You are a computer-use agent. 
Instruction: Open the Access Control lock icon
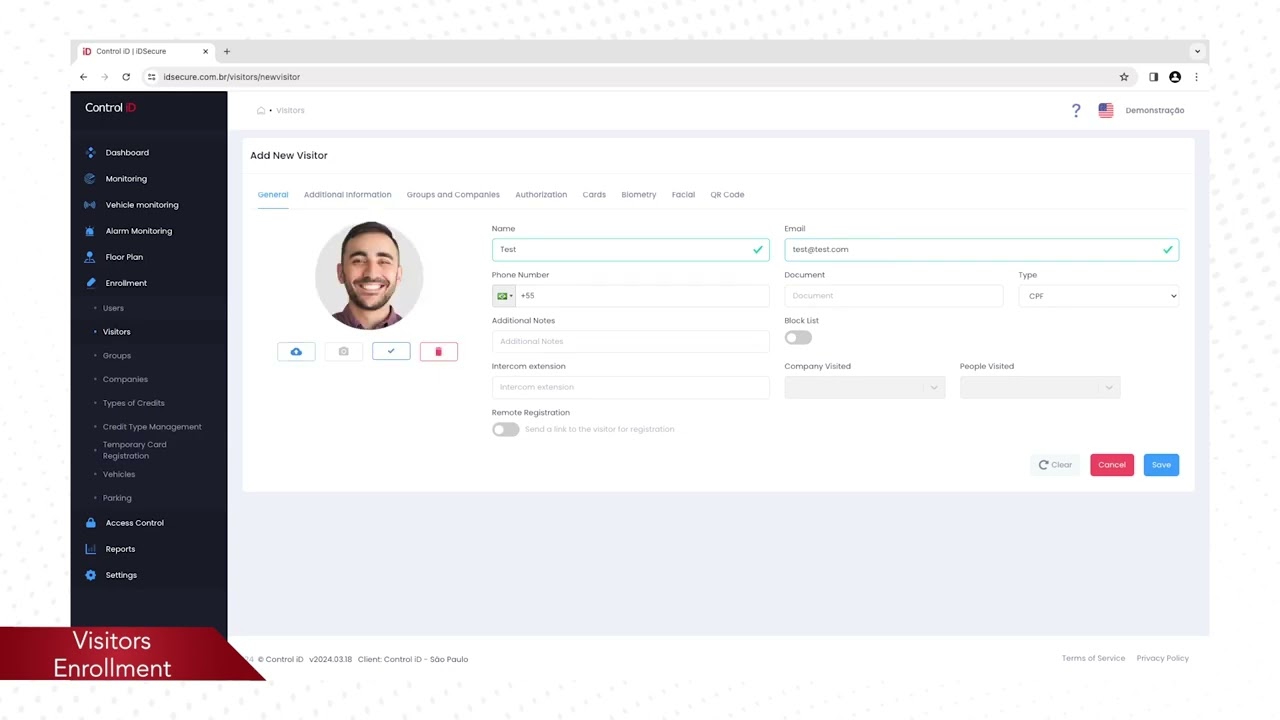click(x=91, y=523)
